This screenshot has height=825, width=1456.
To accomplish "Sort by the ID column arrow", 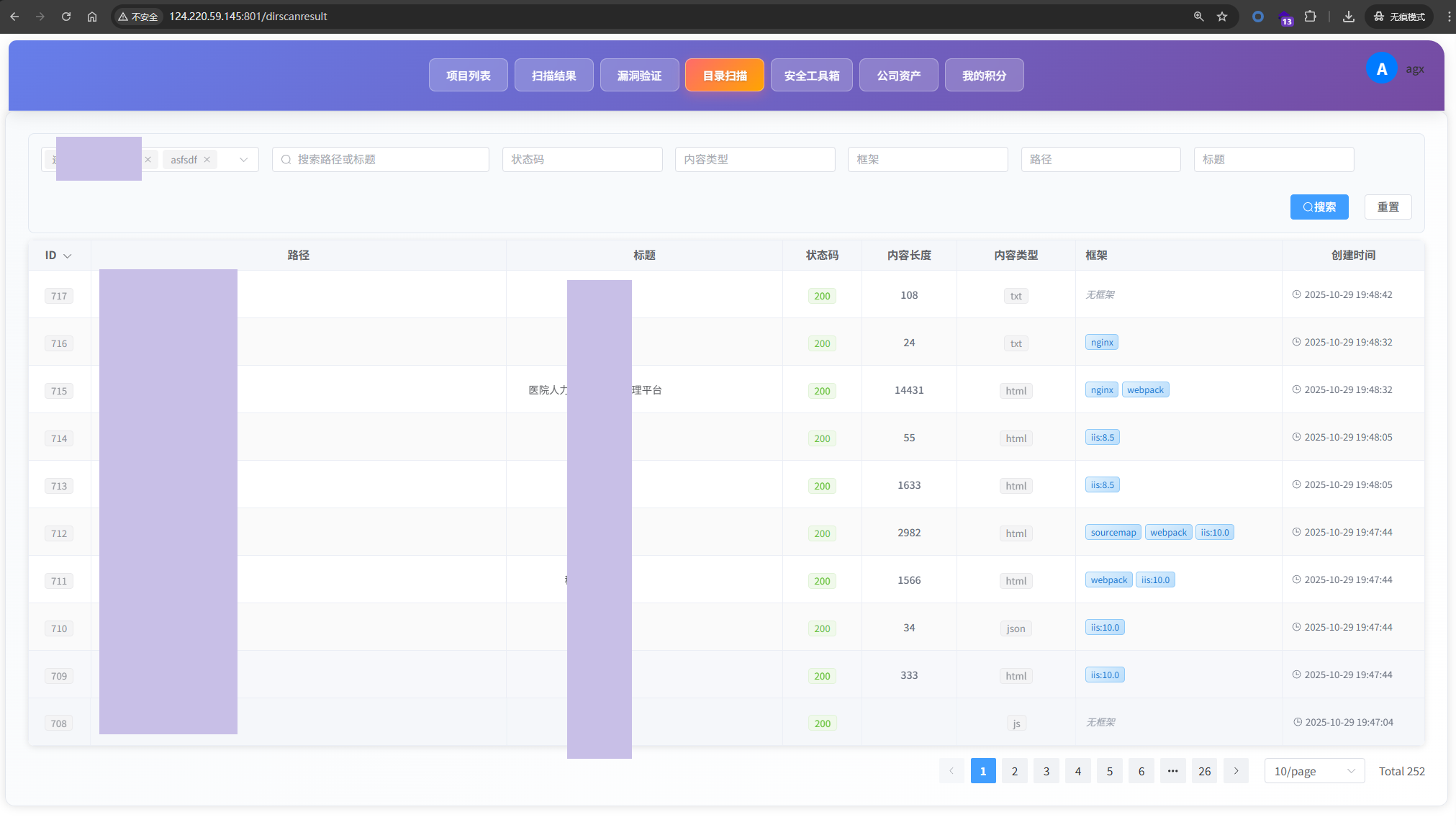I will click(x=68, y=256).
